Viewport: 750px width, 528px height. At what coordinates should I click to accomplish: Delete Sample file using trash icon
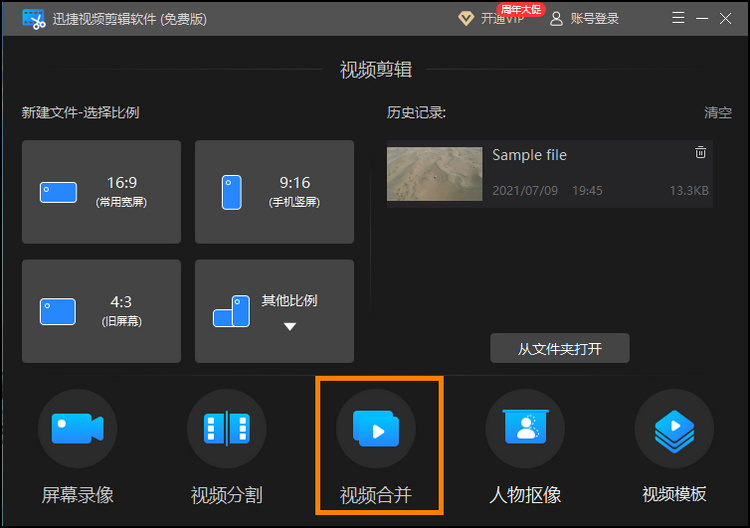[x=700, y=152]
